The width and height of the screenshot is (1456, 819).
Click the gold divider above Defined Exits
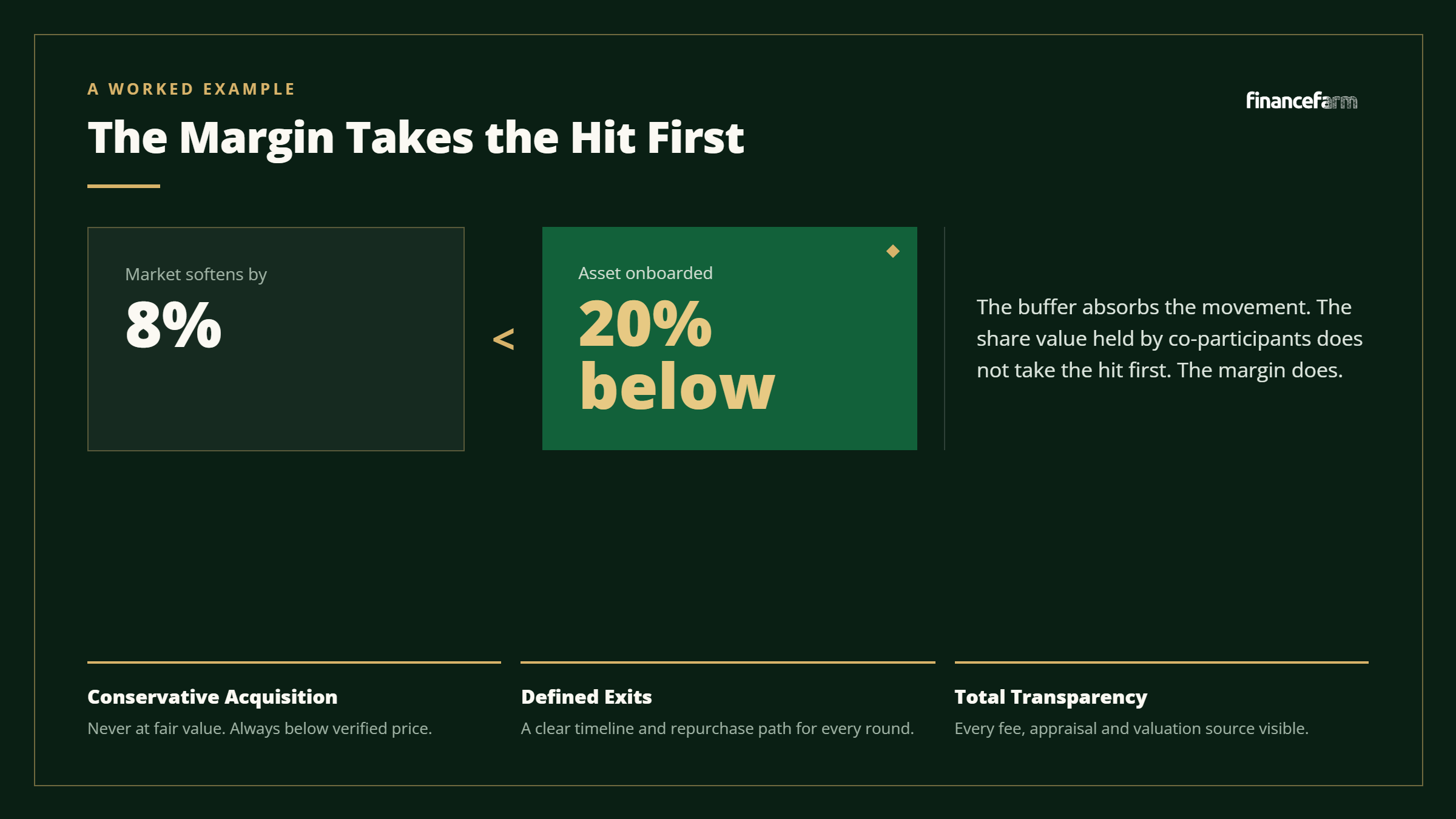(x=728, y=662)
